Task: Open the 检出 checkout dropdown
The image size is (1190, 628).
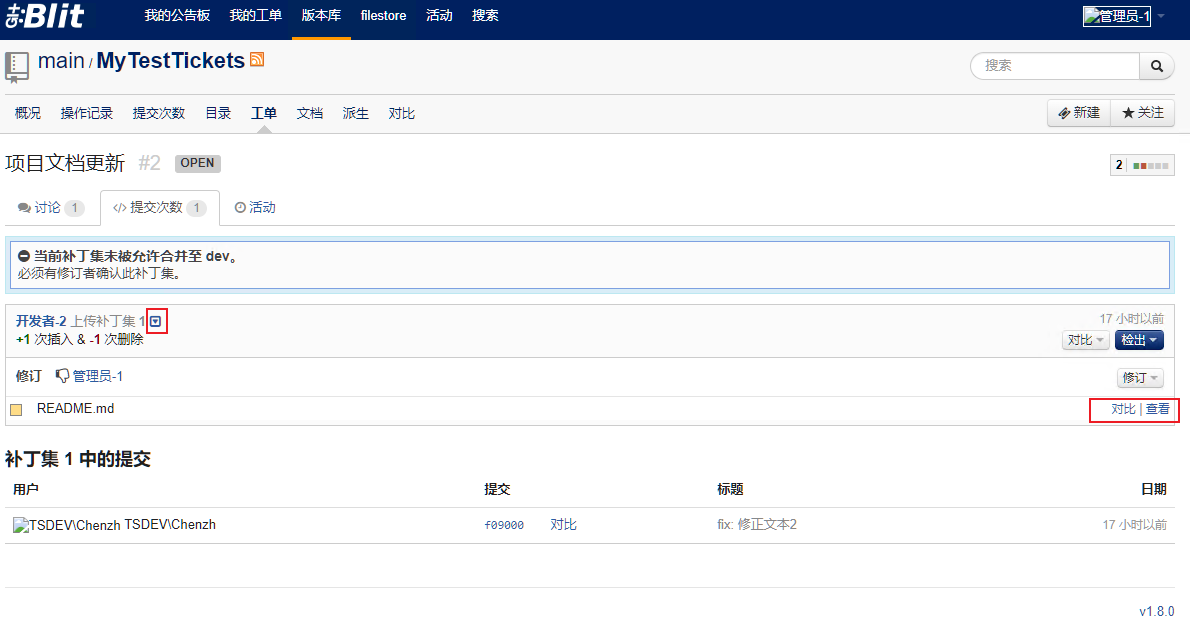Action: 1139,340
